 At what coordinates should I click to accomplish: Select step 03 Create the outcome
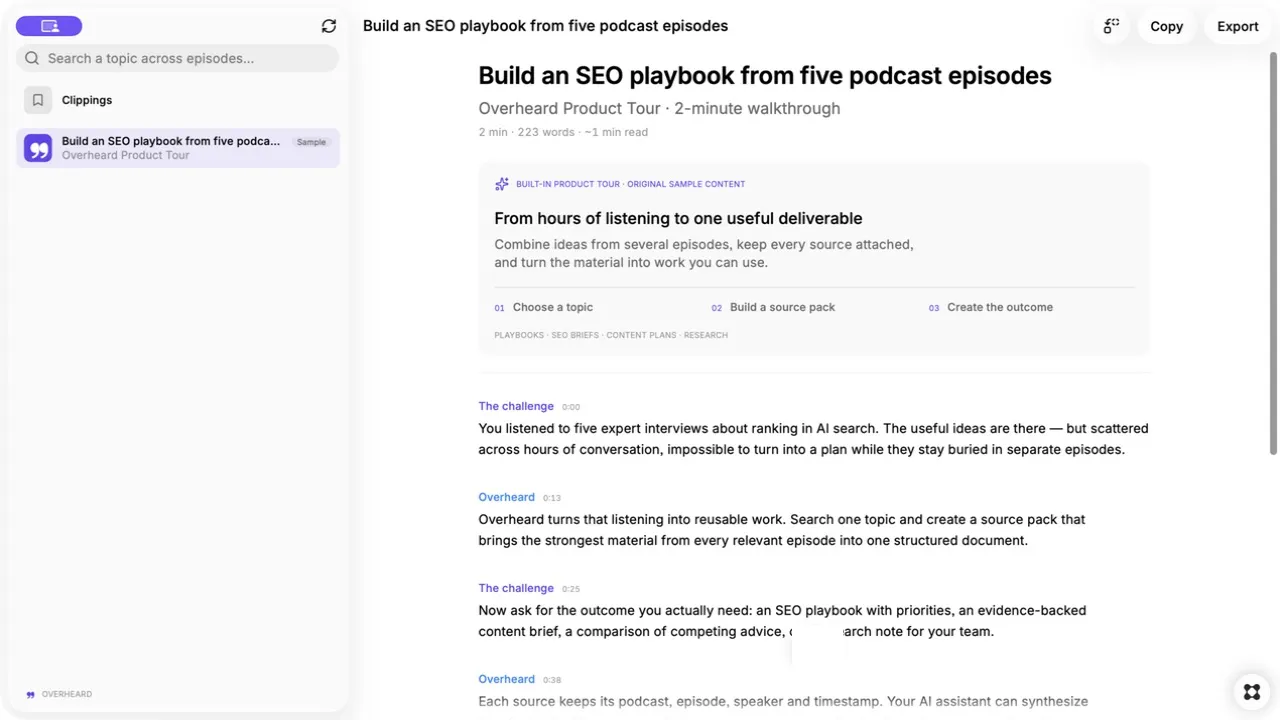coord(991,307)
